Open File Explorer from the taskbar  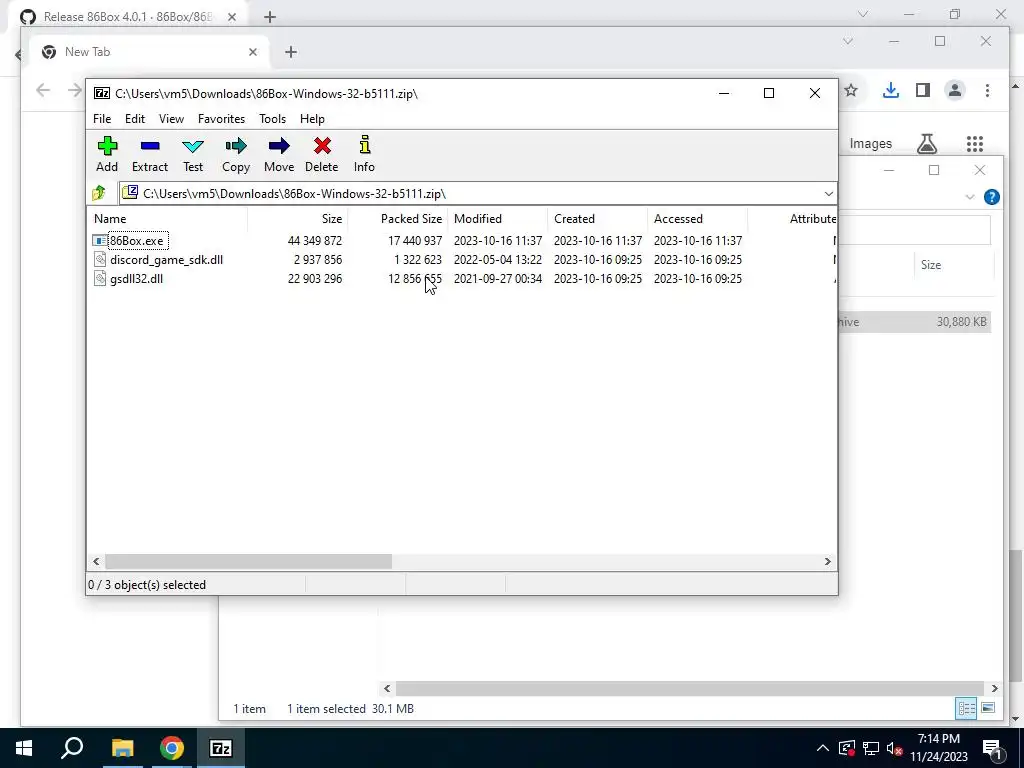click(x=122, y=748)
